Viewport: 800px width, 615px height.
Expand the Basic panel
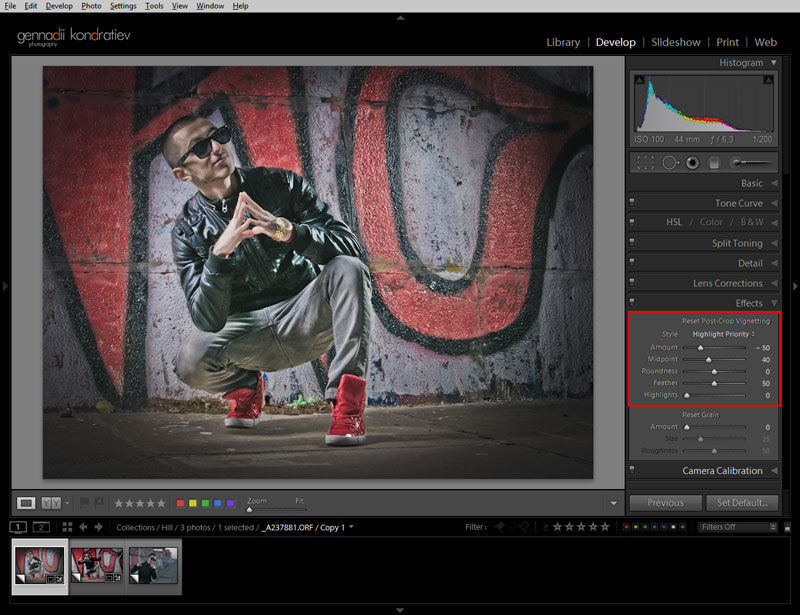(x=774, y=183)
